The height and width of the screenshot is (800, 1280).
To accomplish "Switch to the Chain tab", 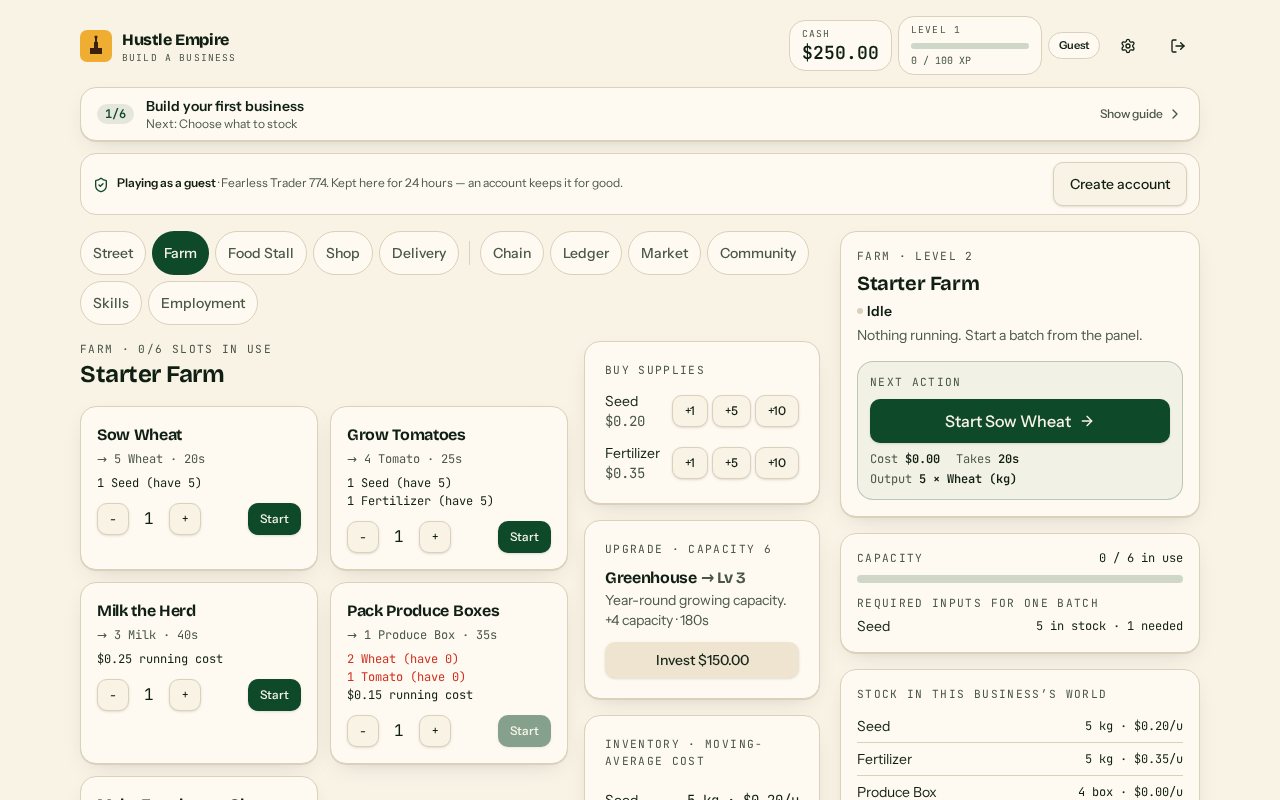I will [512, 253].
